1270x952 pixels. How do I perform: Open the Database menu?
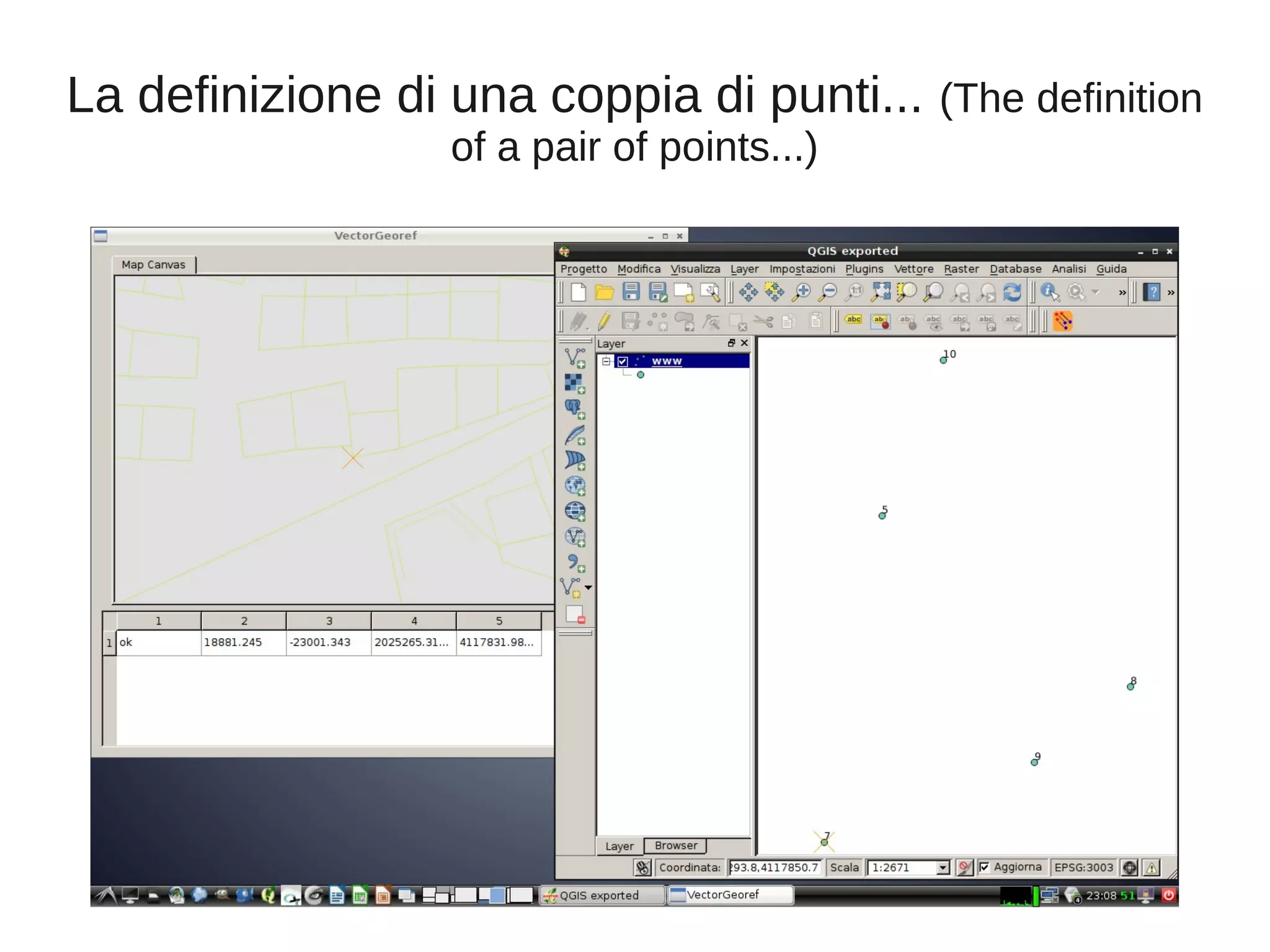coord(1015,269)
